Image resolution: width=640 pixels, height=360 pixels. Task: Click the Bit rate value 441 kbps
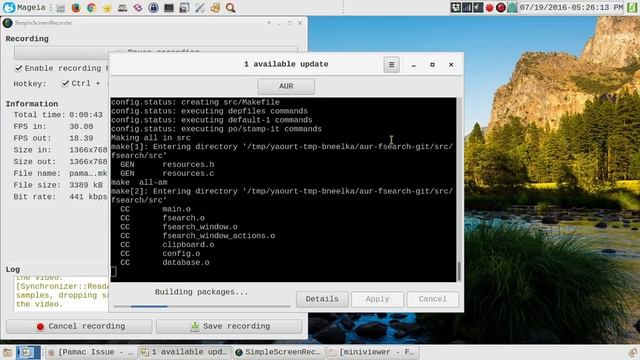coord(88,197)
